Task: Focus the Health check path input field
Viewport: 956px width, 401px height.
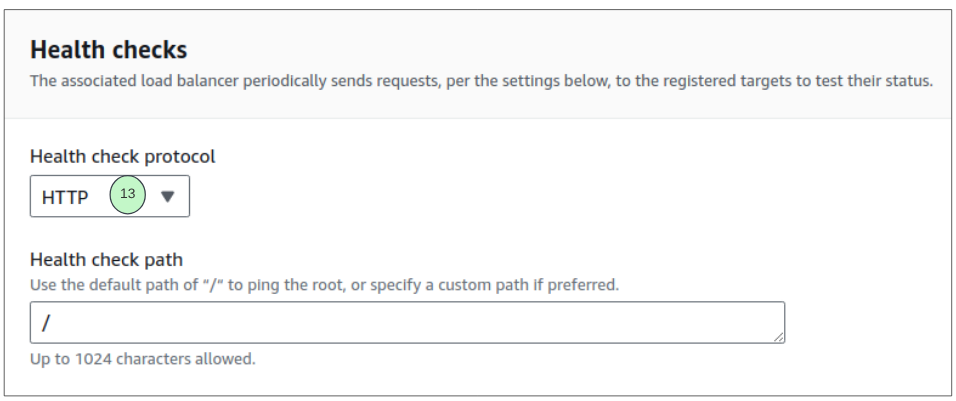Action: (x=407, y=322)
